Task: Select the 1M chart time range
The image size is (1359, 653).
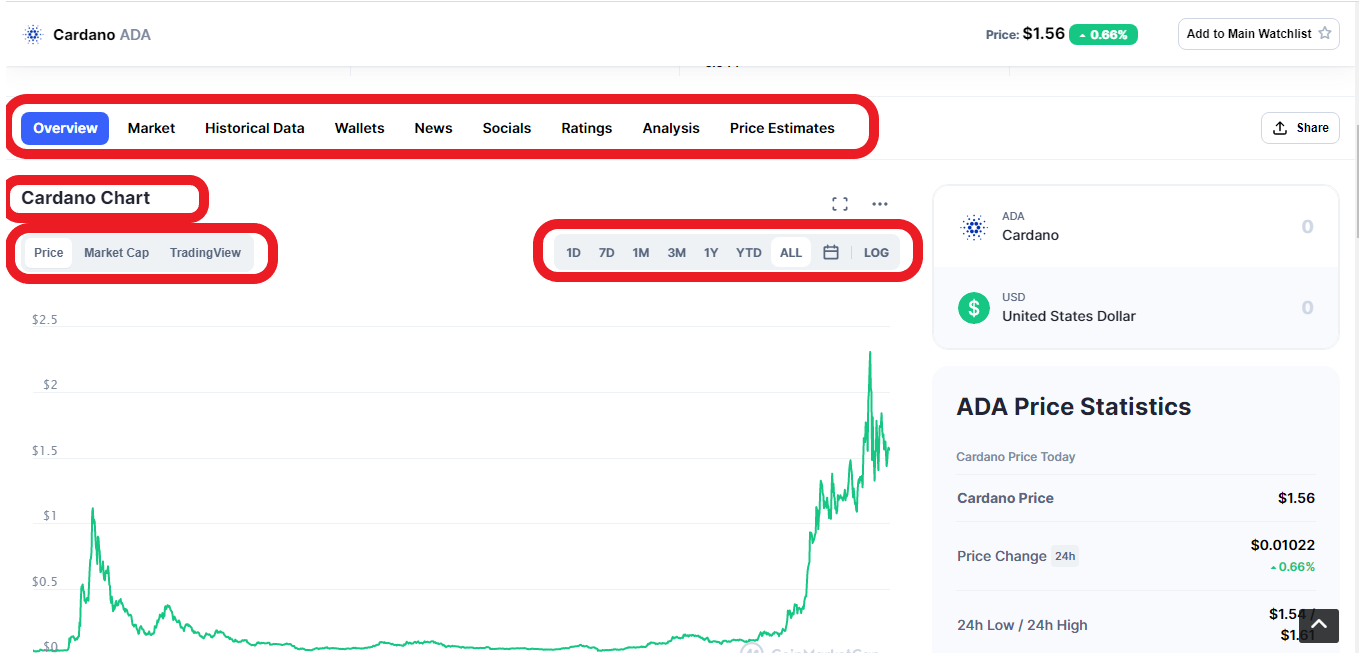Action: [x=641, y=253]
